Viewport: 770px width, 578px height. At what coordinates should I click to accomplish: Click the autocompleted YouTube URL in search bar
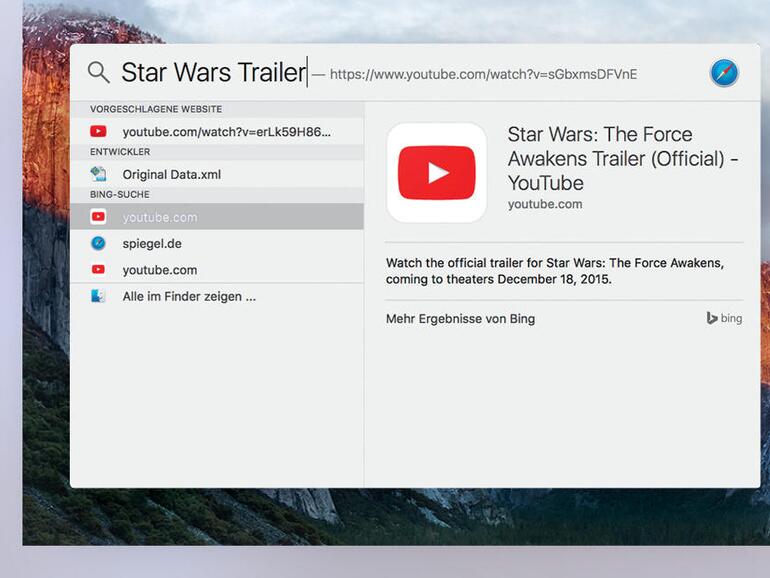483,74
